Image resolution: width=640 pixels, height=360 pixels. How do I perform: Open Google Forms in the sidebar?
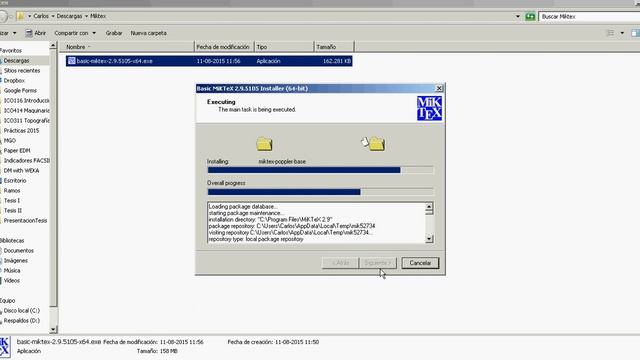(20, 91)
